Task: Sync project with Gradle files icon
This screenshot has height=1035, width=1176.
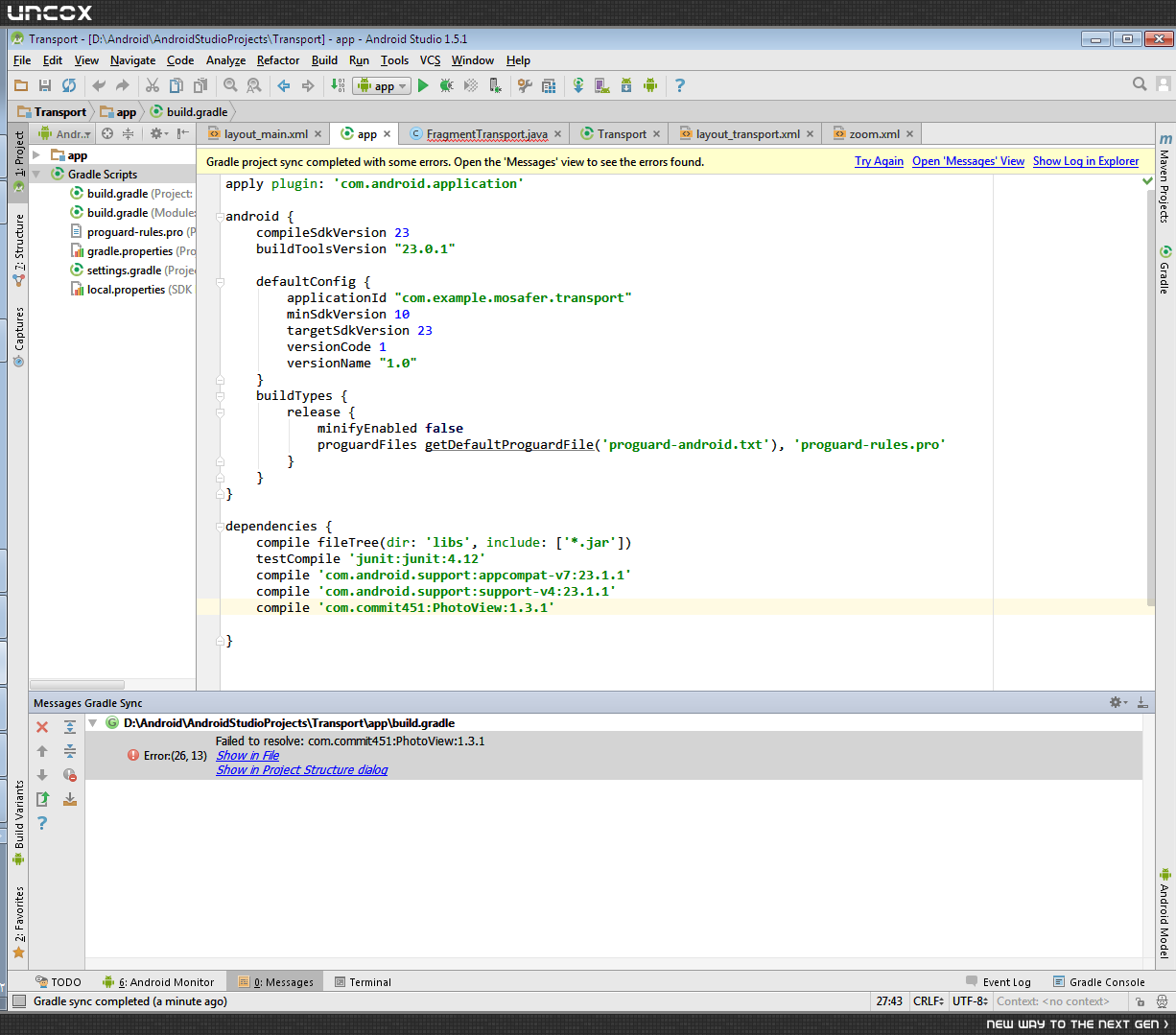Action: 578,85
